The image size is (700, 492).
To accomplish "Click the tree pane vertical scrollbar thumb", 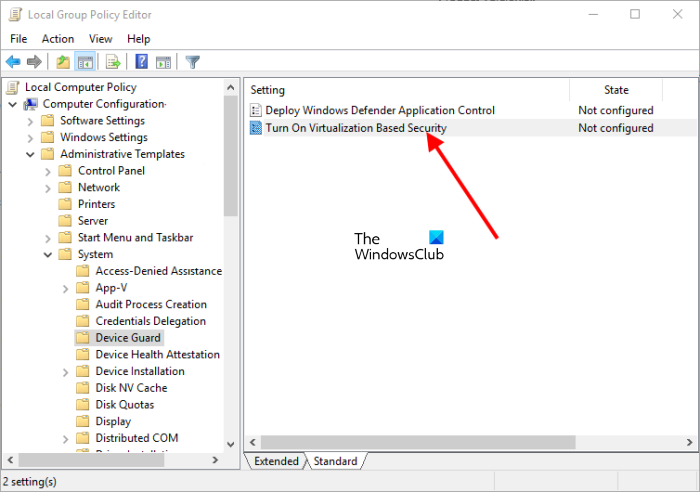I will point(230,156).
